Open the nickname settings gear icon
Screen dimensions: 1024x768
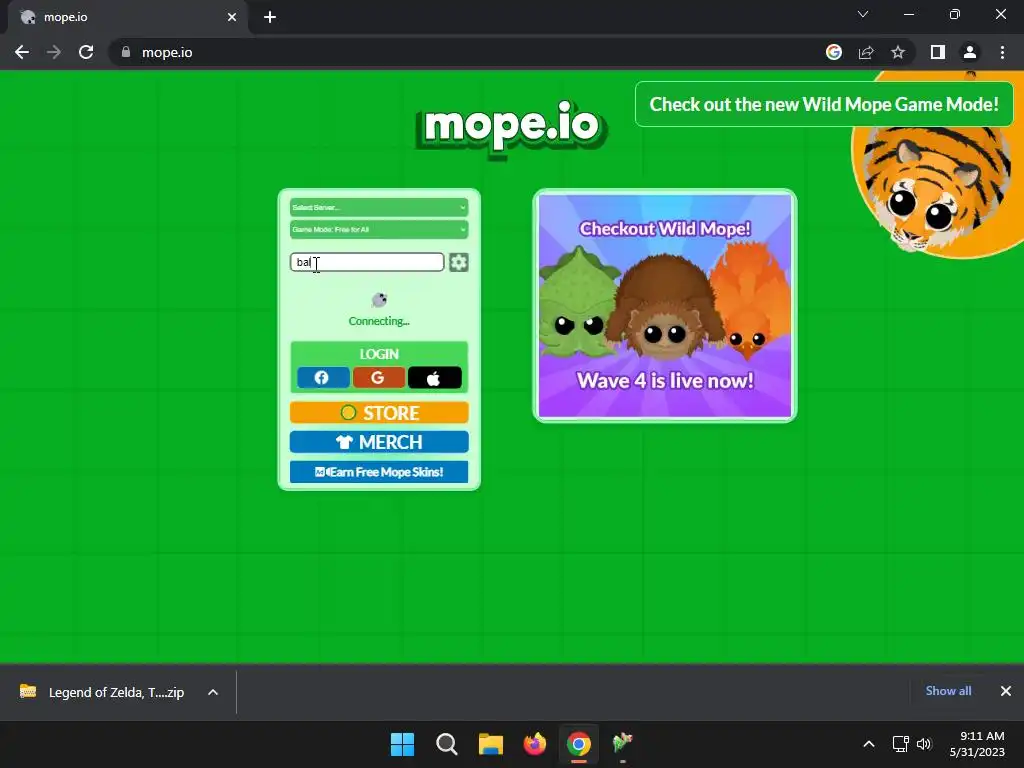click(458, 263)
